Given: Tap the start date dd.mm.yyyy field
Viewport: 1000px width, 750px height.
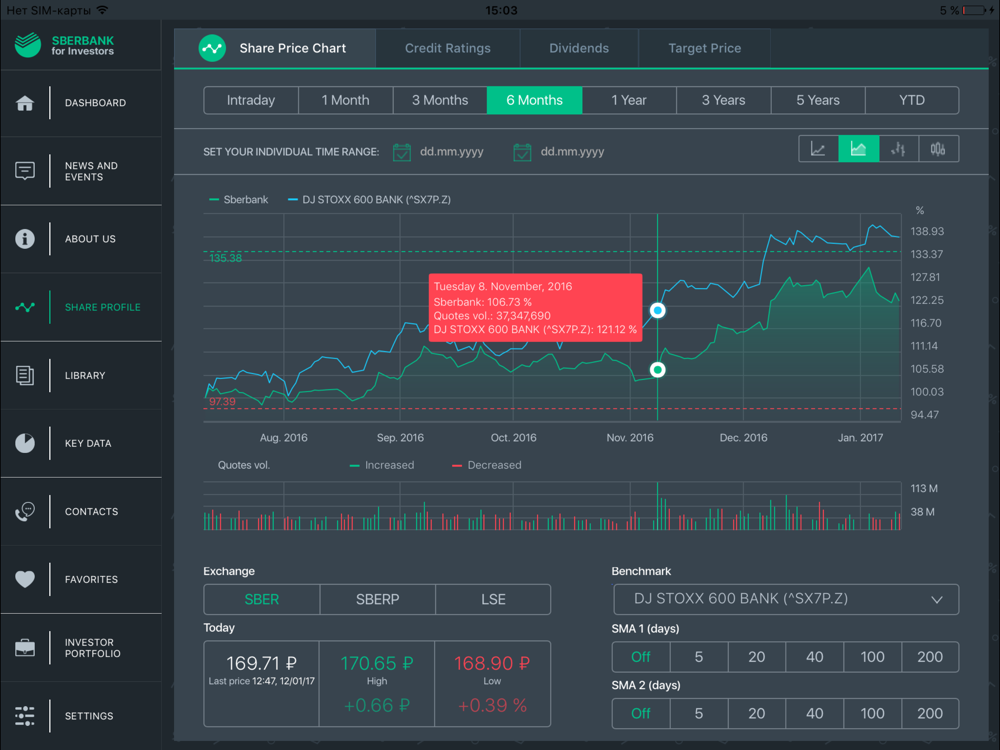Looking at the screenshot, I should coord(452,152).
